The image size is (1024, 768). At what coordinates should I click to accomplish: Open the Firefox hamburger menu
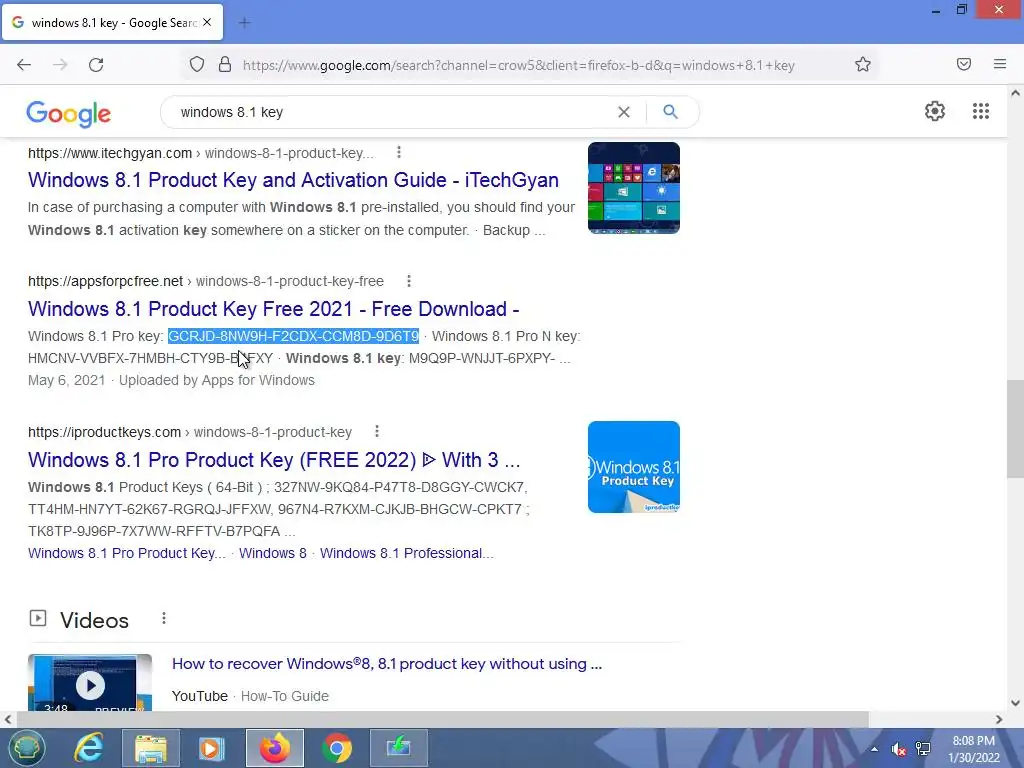1000,64
